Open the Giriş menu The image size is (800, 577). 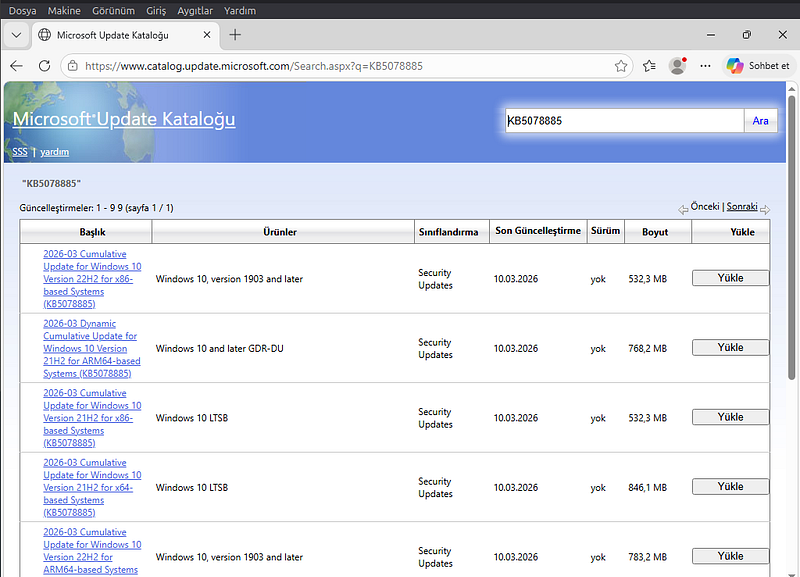click(156, 11)
